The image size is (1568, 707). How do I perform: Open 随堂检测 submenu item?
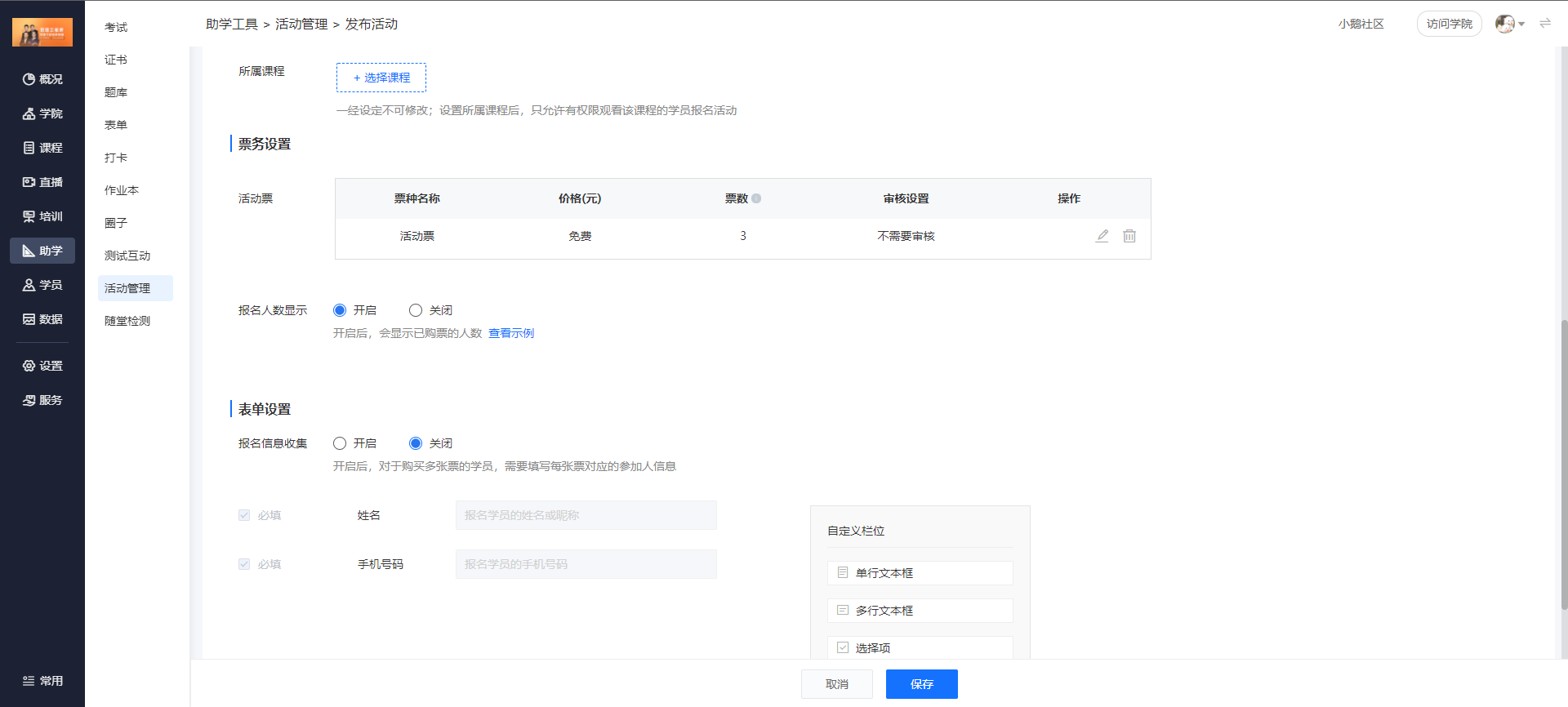coord(127,321)
